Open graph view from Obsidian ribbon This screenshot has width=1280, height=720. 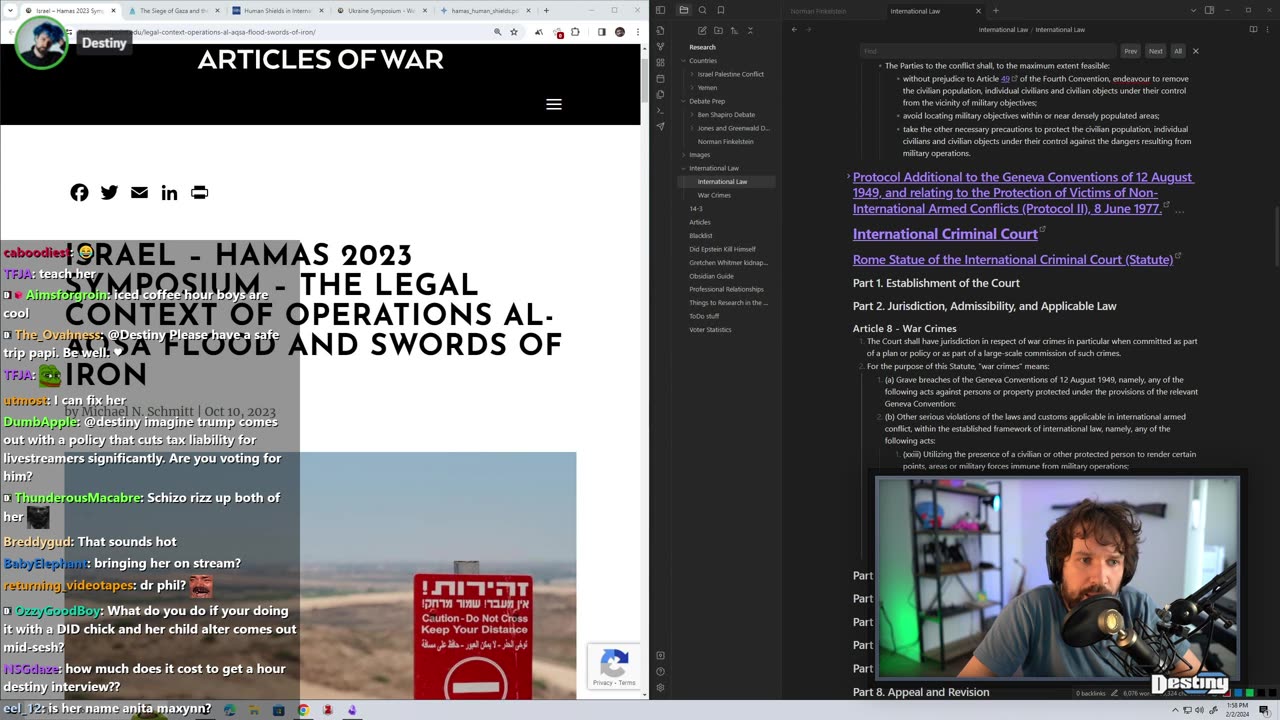pos(660,46)
